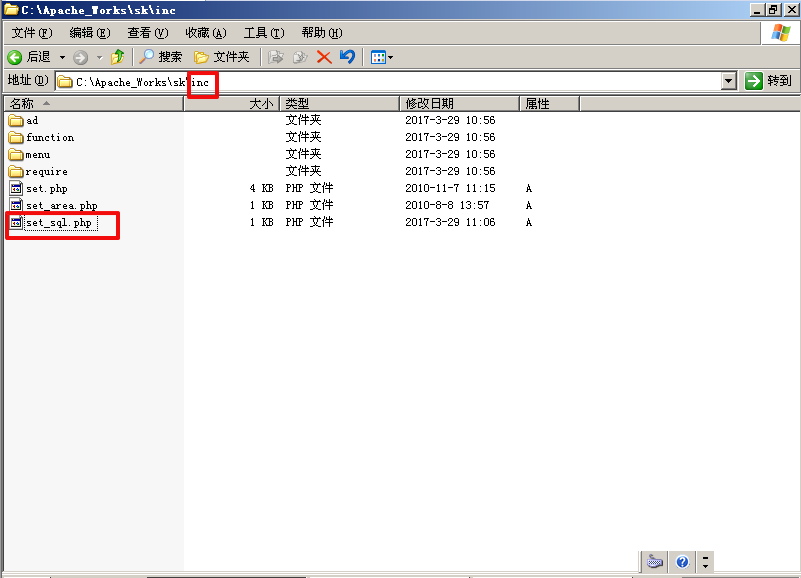
Task: Click the file name set_area.php
Action: 62,205
